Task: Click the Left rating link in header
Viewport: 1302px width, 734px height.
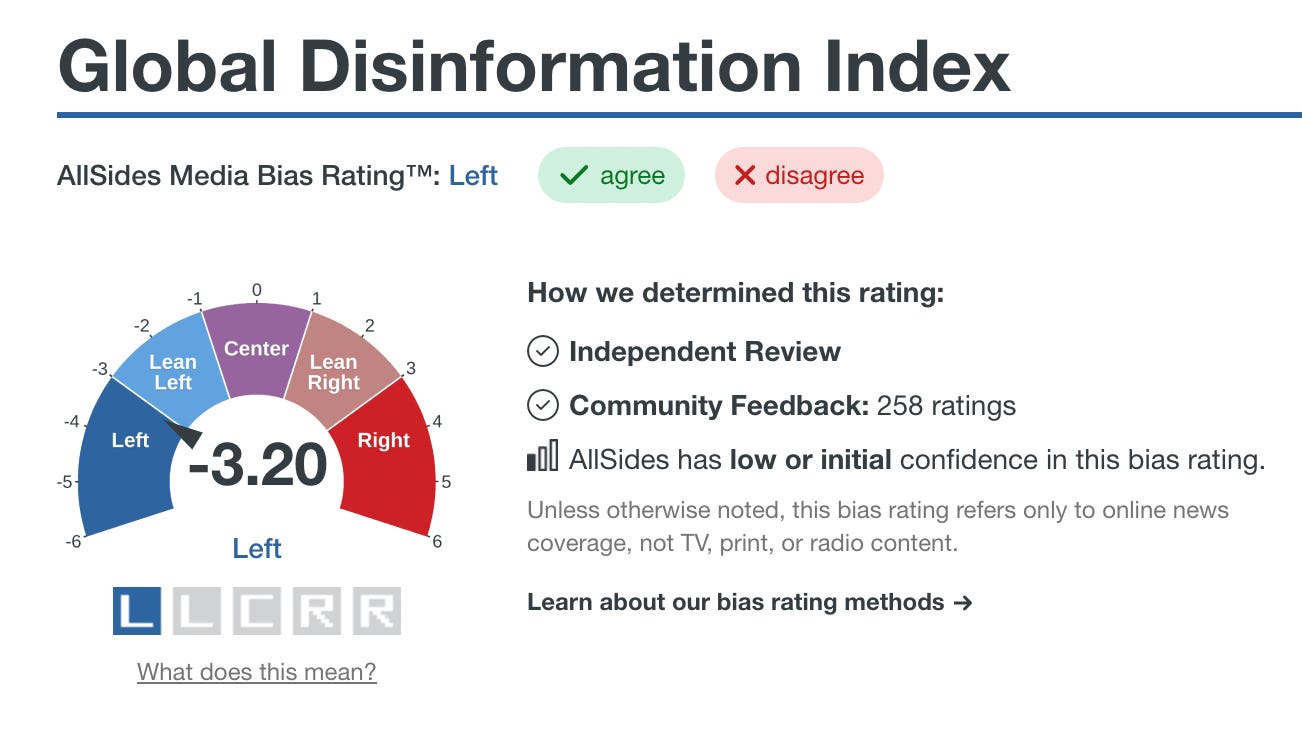Action: [473, 176]
